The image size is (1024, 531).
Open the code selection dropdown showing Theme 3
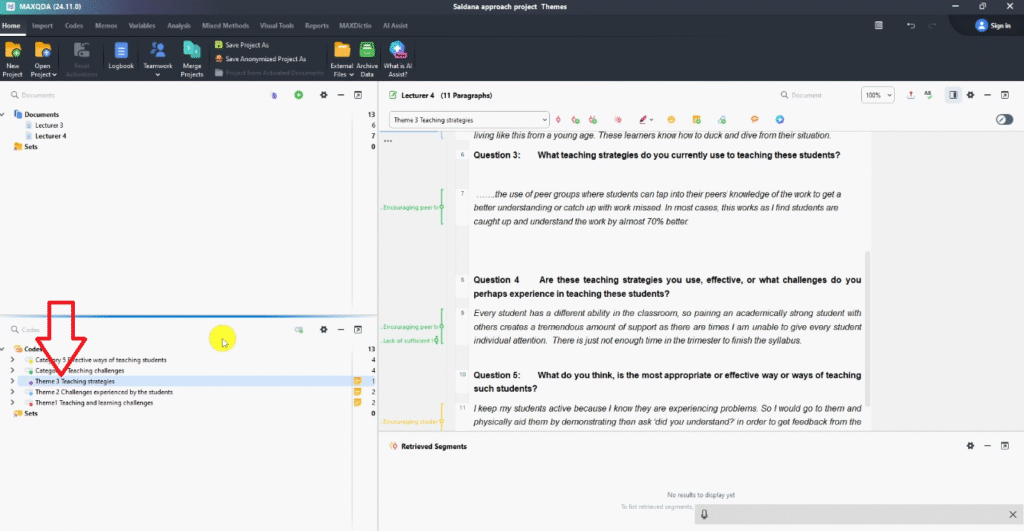(x=469, y=120)
